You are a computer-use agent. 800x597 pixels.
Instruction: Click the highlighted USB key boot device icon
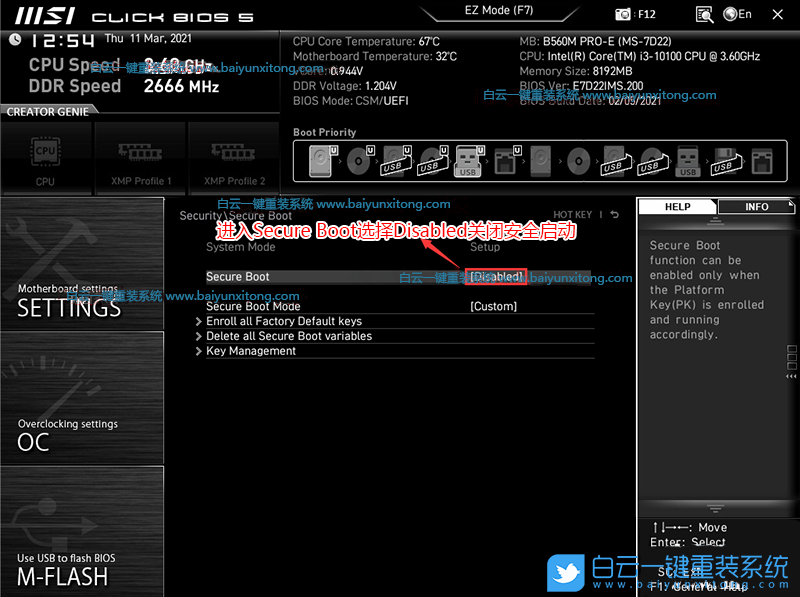[467, 161]
